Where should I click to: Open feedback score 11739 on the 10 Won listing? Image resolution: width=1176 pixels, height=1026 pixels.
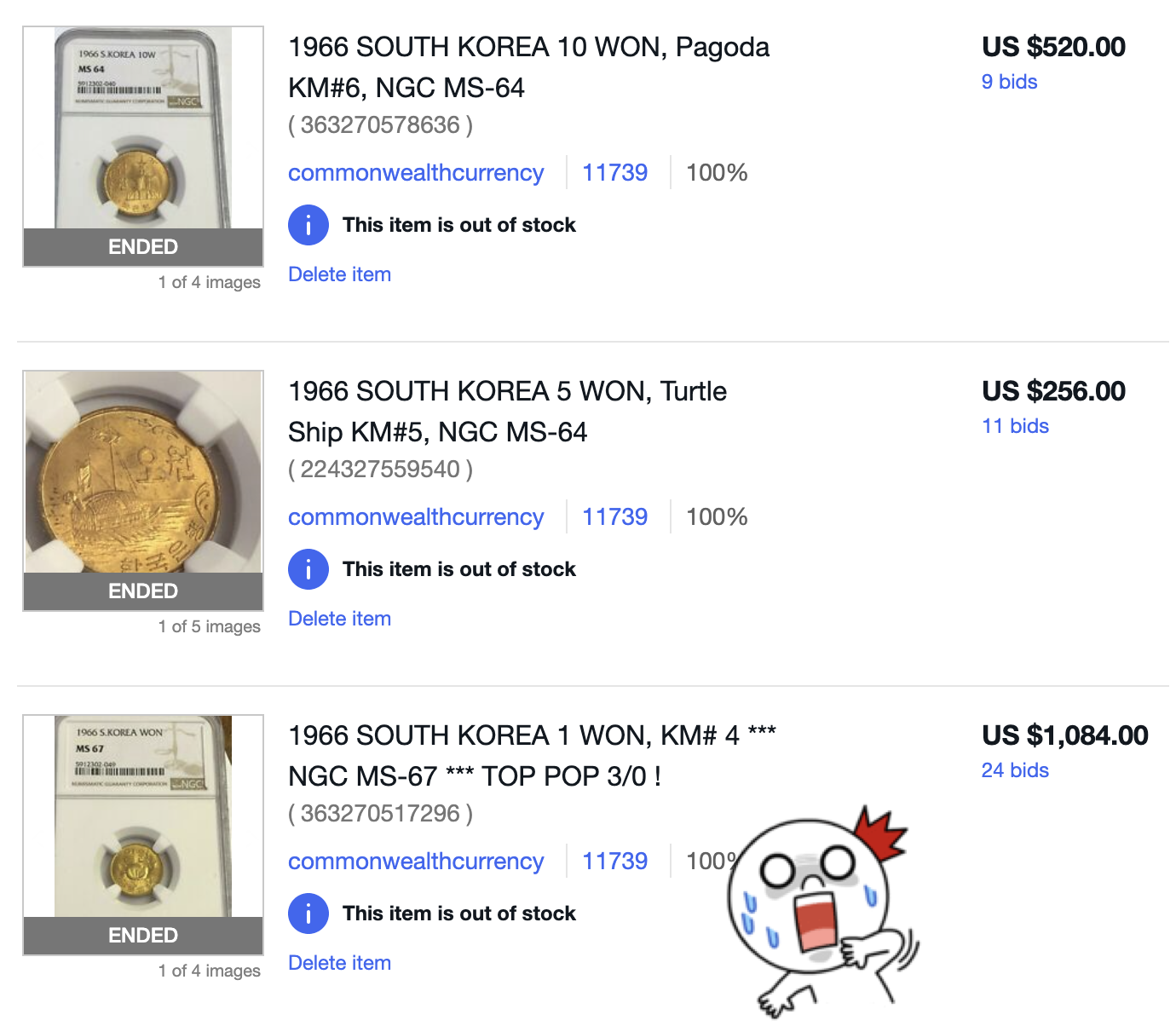(x=614, y=173)
